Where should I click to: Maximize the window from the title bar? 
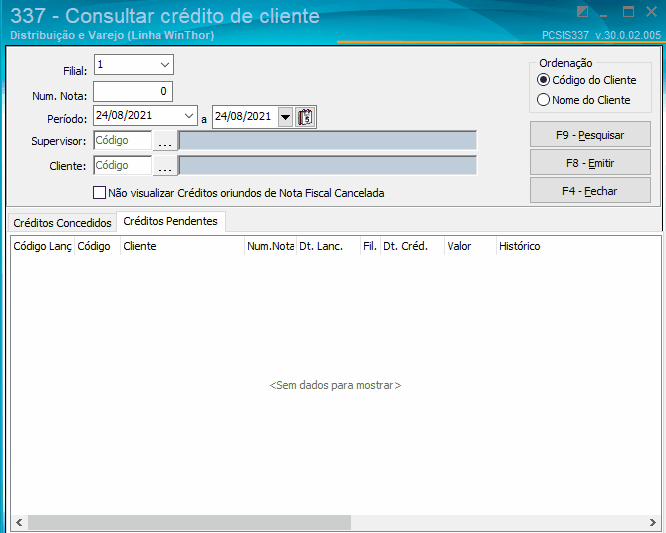pyautogui.click(x=628, y=11)
